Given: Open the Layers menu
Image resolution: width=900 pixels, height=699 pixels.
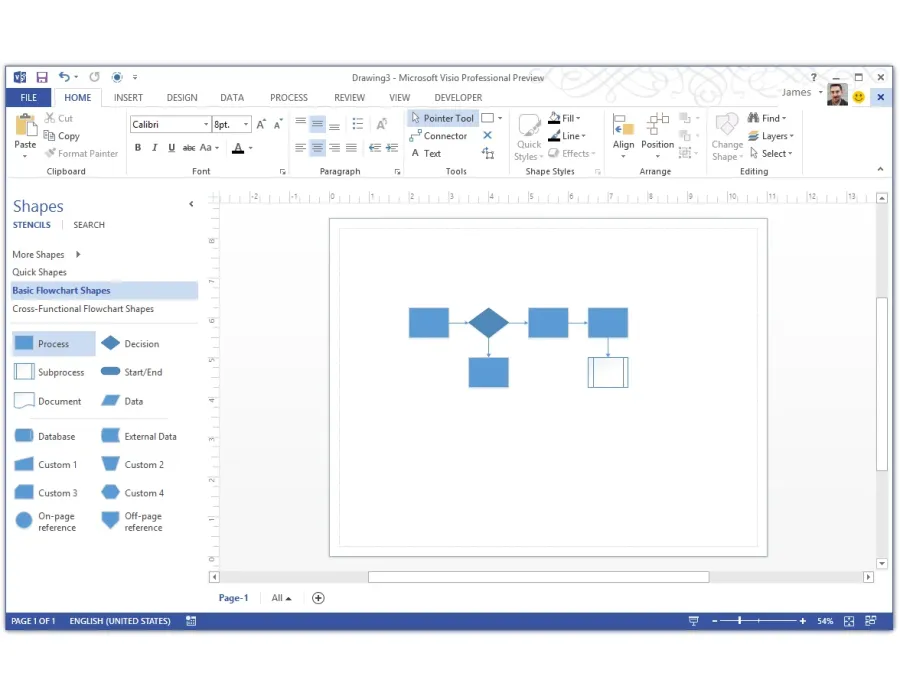Looking at the screenshot, I should coord(771,136).
